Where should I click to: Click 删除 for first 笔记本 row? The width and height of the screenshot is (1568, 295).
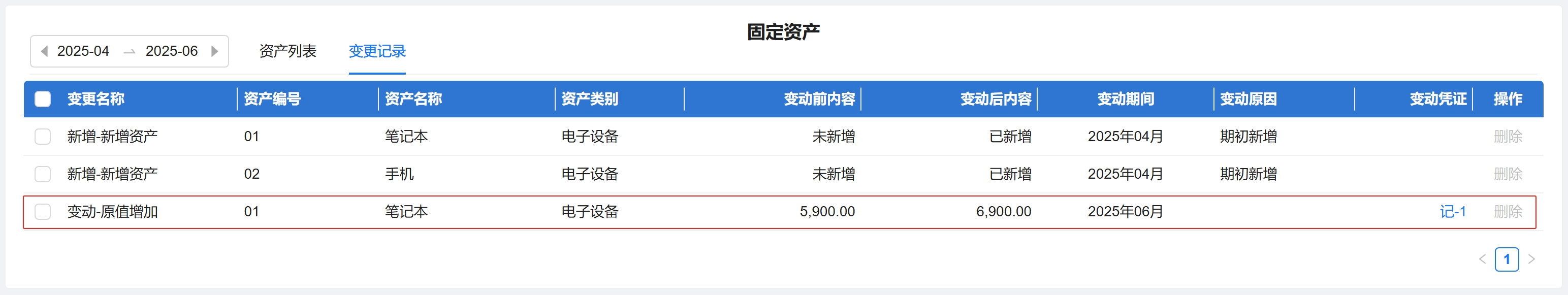pos(1507,136)
